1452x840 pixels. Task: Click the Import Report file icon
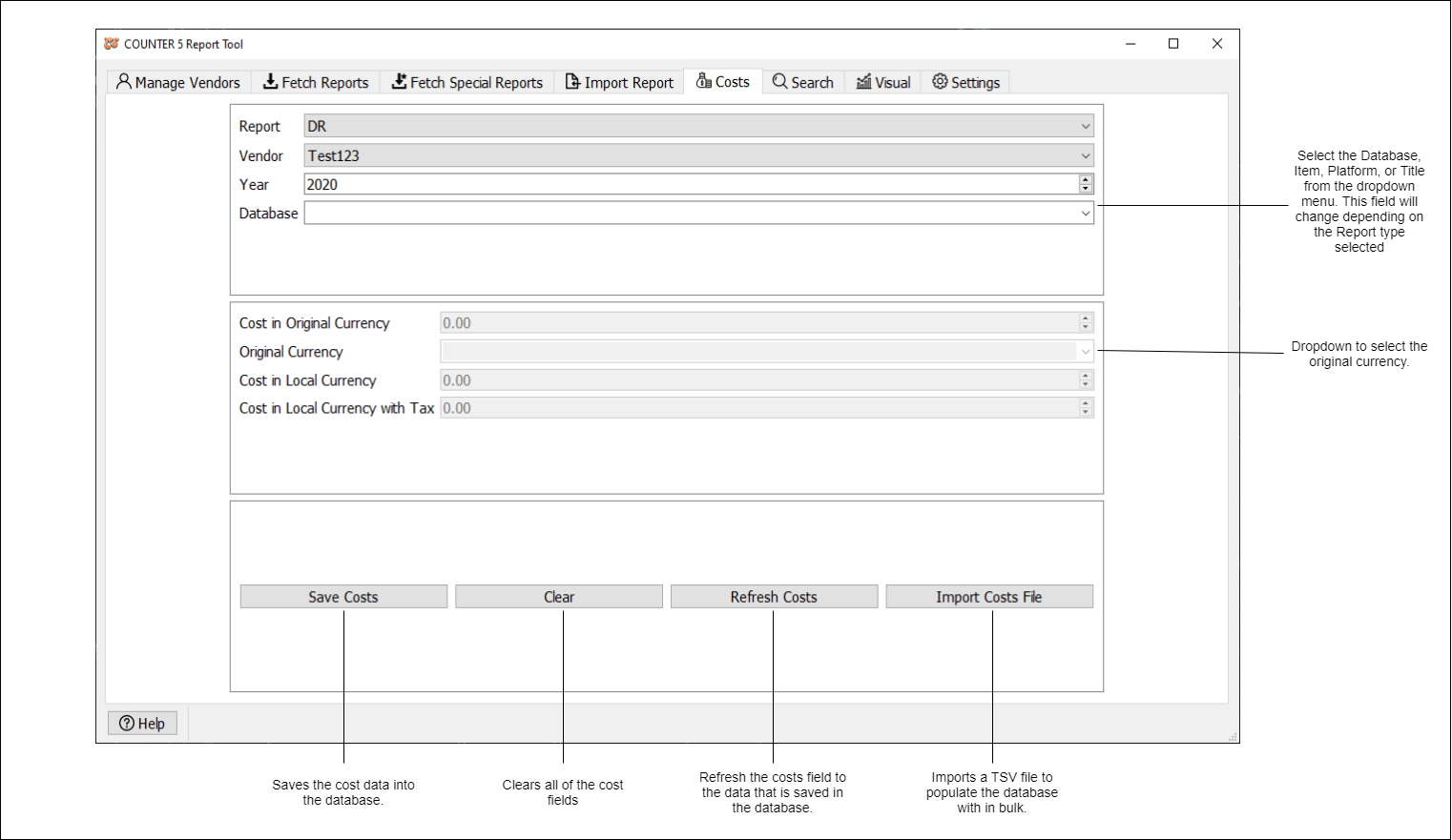point(572,82)
